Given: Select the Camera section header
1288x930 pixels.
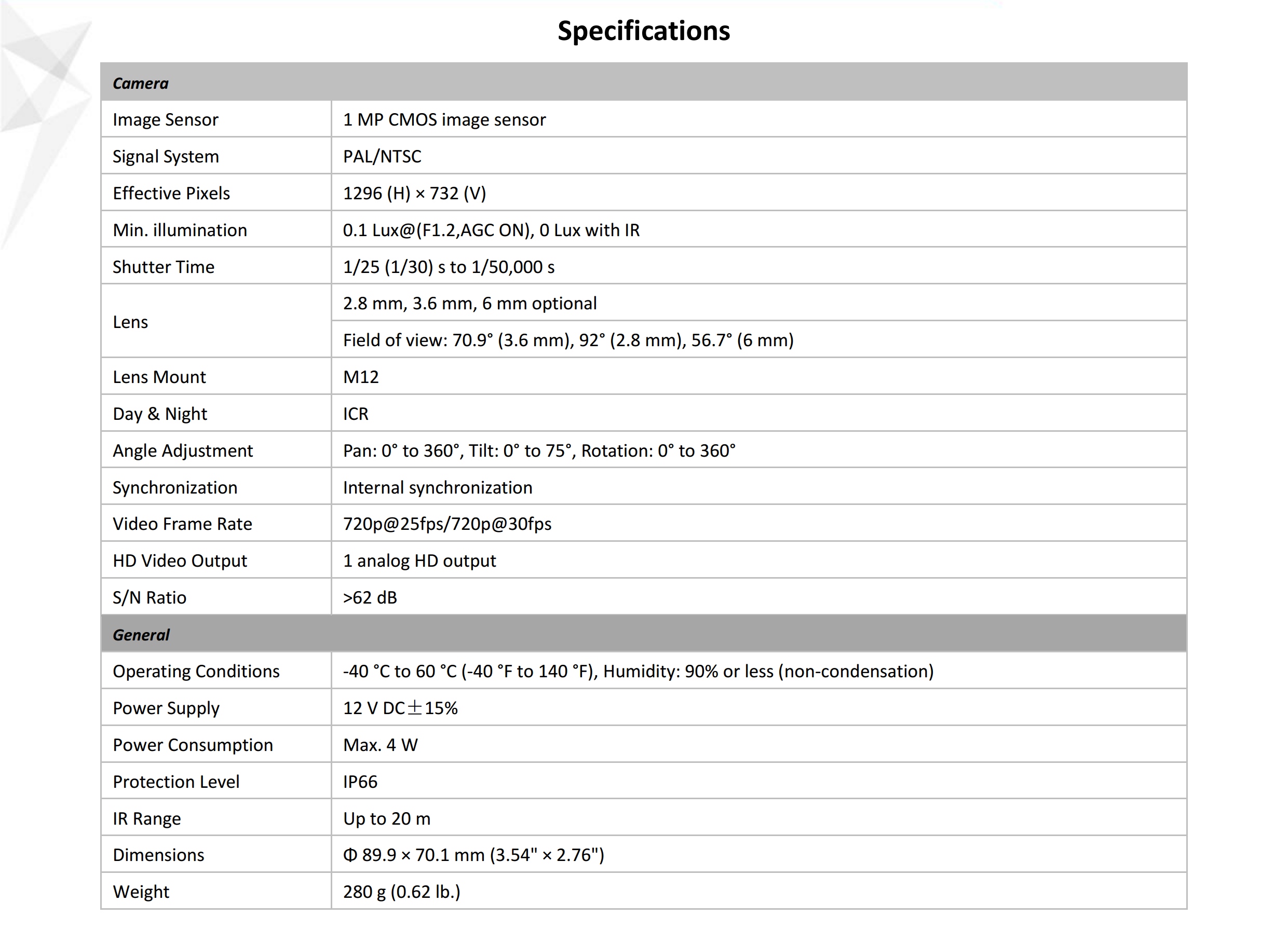Looking at the screenshot, I should (140, 84).
